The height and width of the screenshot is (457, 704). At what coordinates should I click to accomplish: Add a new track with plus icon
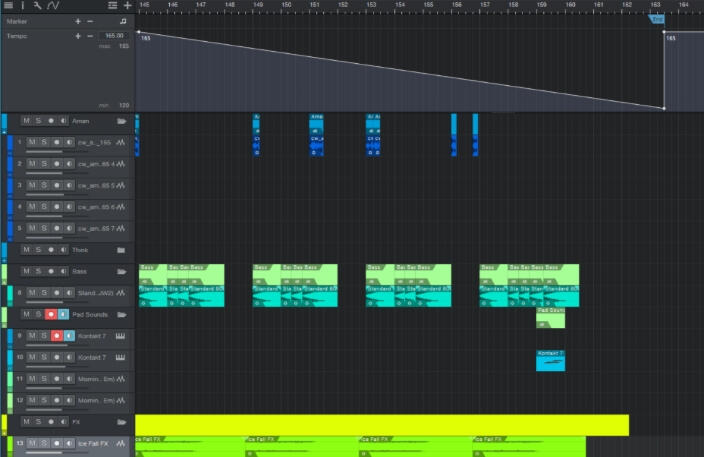pyautogui.click(x=127, y=6)
